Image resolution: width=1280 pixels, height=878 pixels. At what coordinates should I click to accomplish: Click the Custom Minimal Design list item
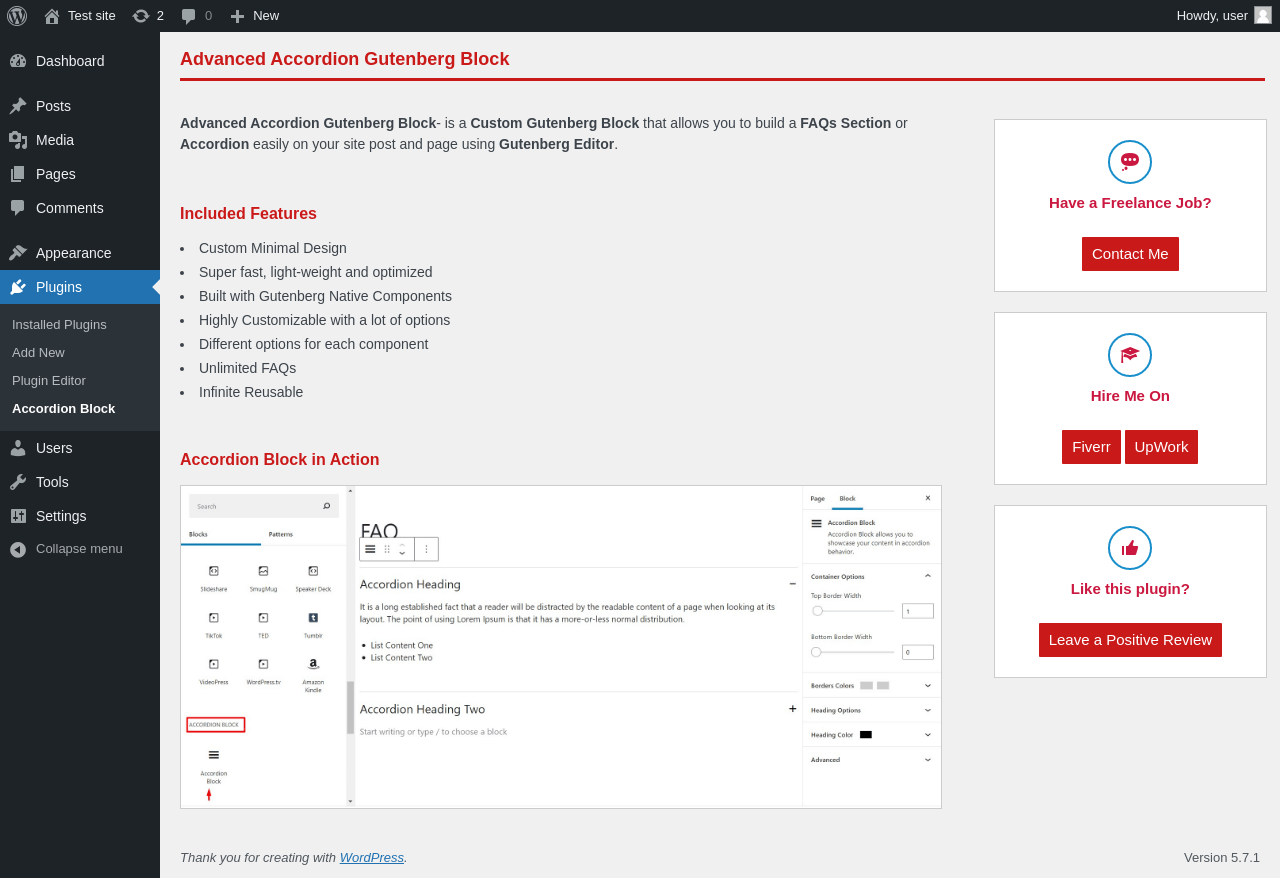(273, 248)
